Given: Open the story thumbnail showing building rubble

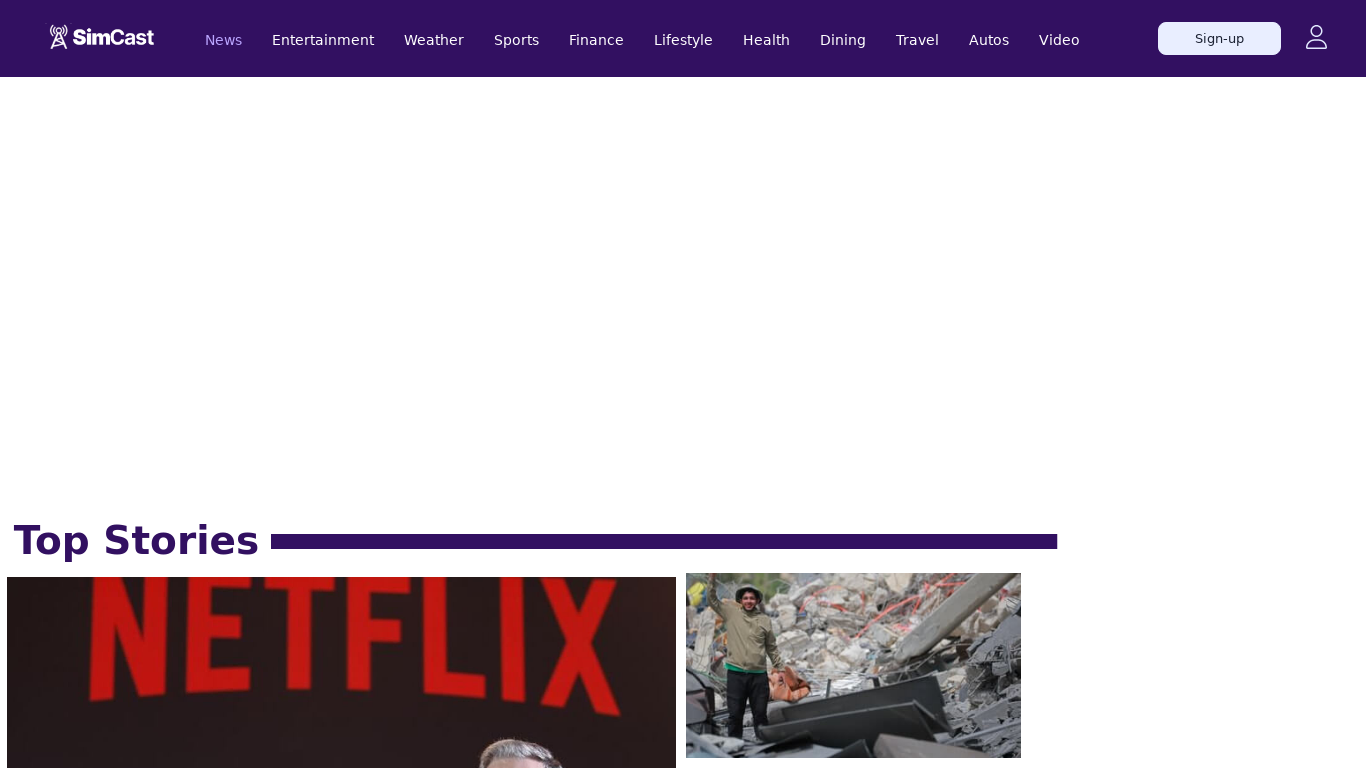Looking at the screenshot, I should [853, 665].
